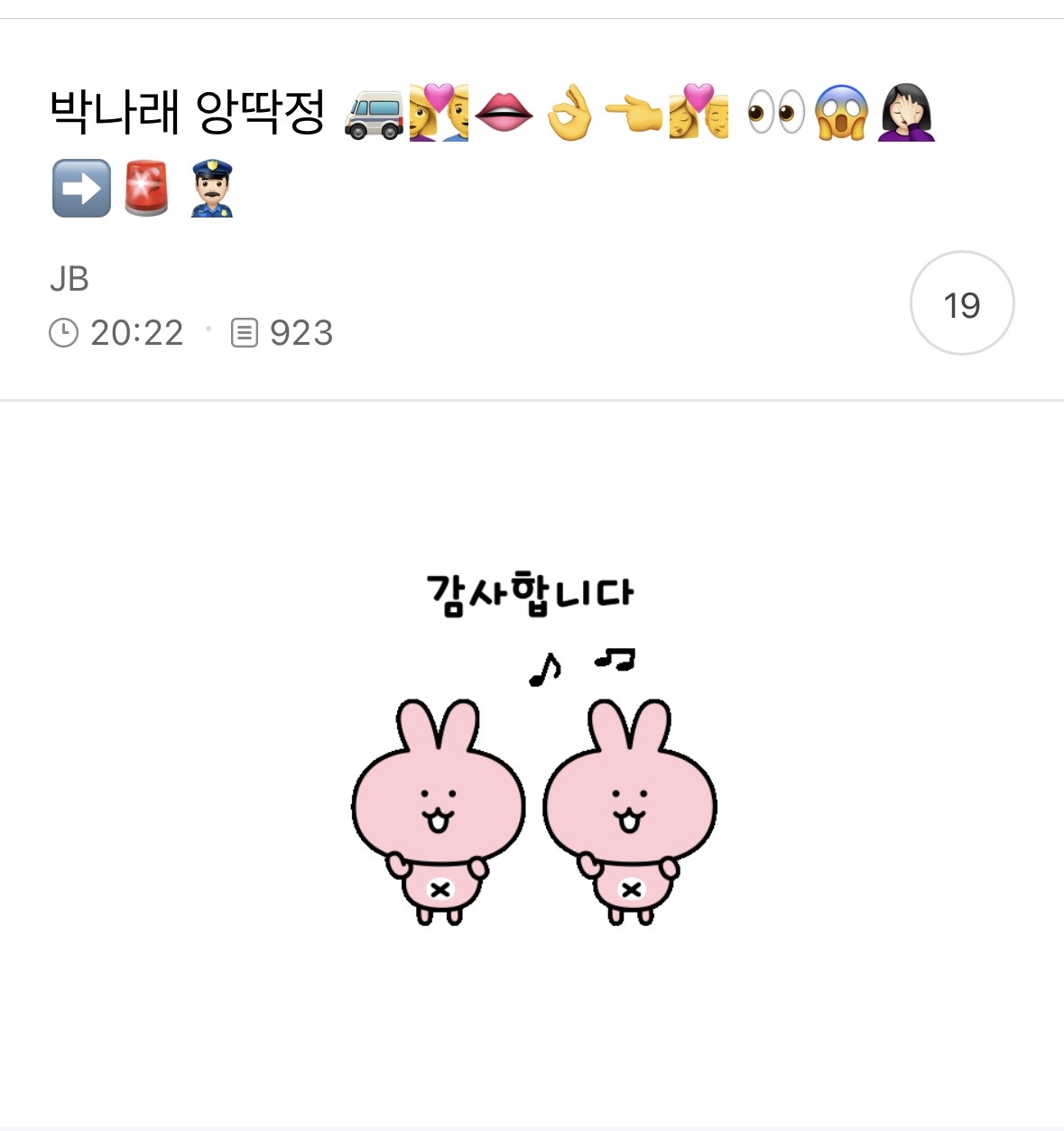Open the 19 comments circle button
The height and width of the screenshot is (1131, 1064).
tap(962, 303)
